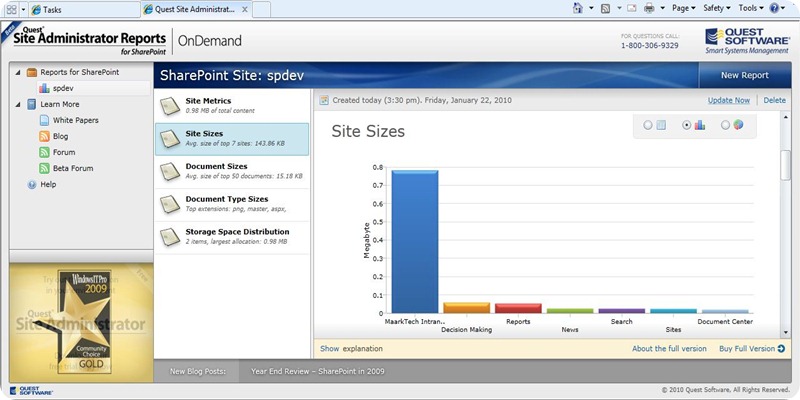Switch to the Tasks browser tab
Image resolution: width=800 pixels, height=400 pixels.
click(x=70, y=9)
